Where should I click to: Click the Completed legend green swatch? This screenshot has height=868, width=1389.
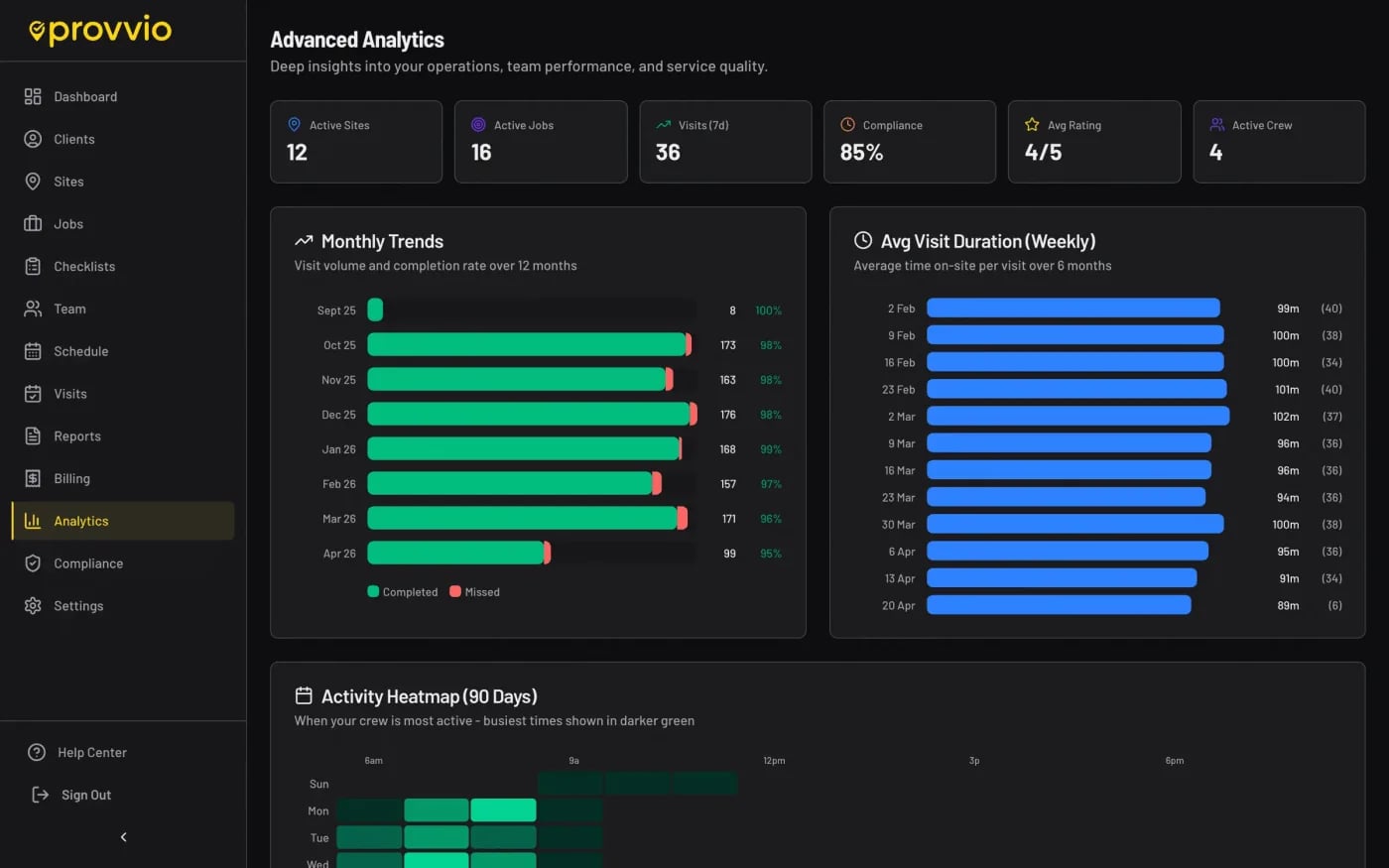pos(373,591)
